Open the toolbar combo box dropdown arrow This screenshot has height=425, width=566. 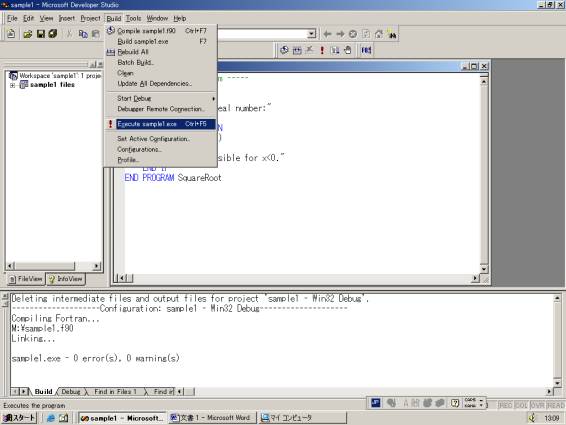tap(311, 34)
